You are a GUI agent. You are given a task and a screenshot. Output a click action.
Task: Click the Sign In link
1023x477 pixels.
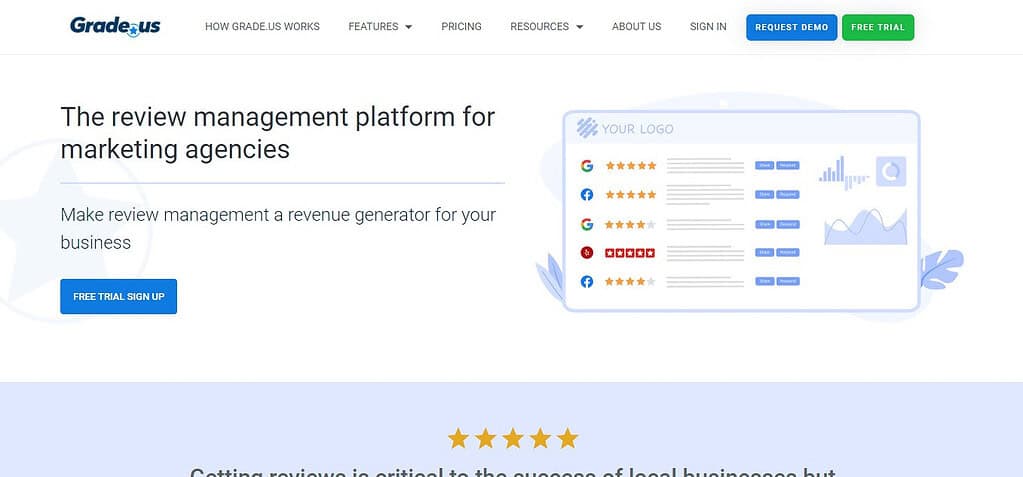[x=708, y=27]
